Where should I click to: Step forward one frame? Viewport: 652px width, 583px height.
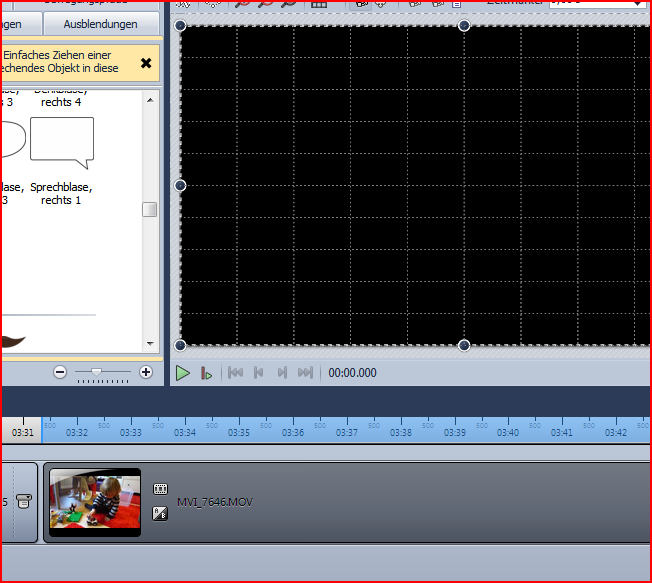pos(282,373)
